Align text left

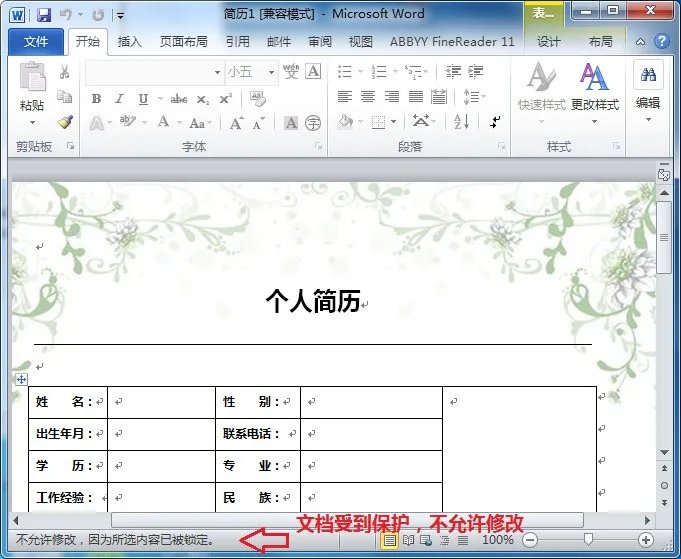click(x=345, y=96)
